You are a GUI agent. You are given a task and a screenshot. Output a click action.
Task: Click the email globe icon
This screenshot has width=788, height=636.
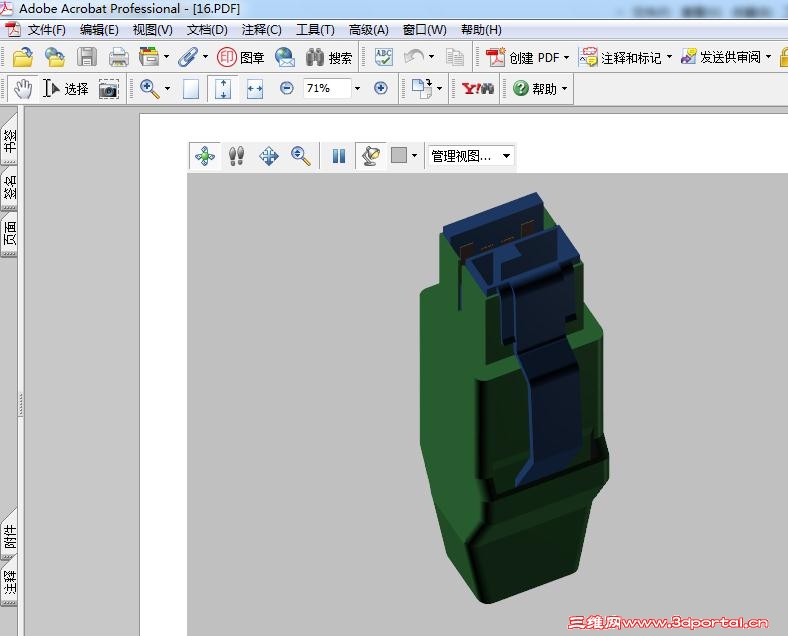[x=284, y=57]
